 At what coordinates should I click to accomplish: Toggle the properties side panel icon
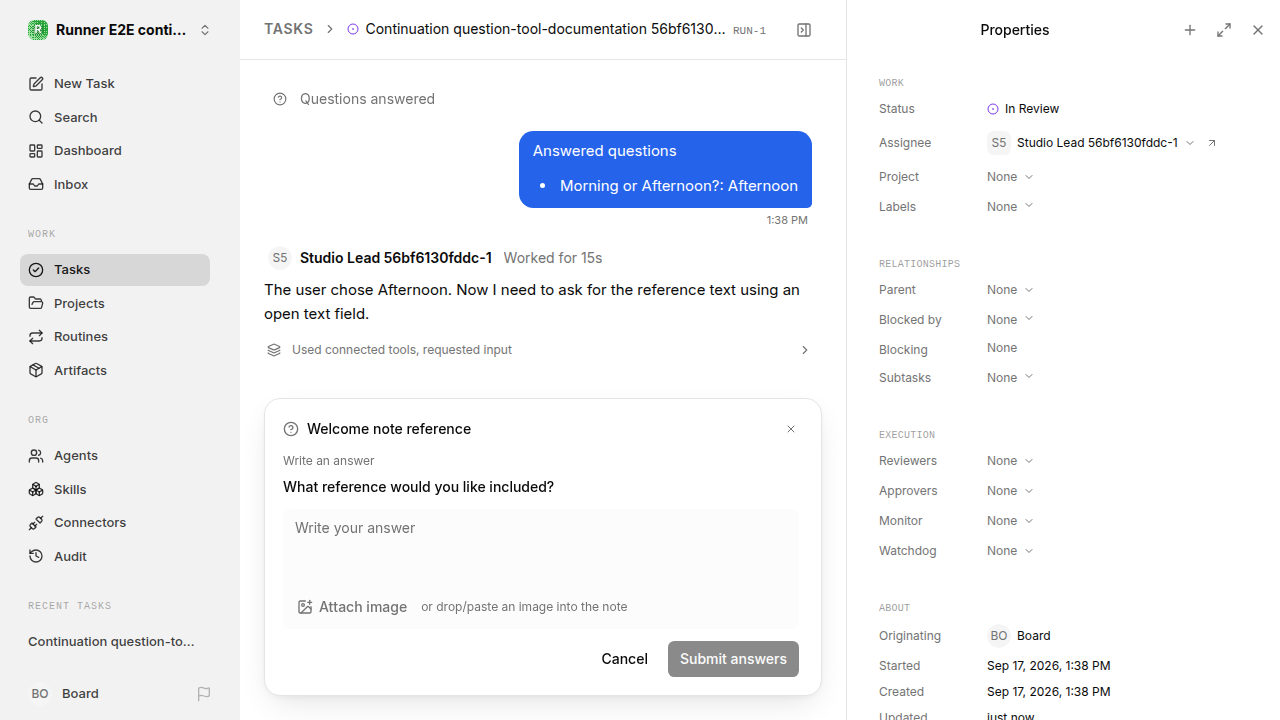804,30
